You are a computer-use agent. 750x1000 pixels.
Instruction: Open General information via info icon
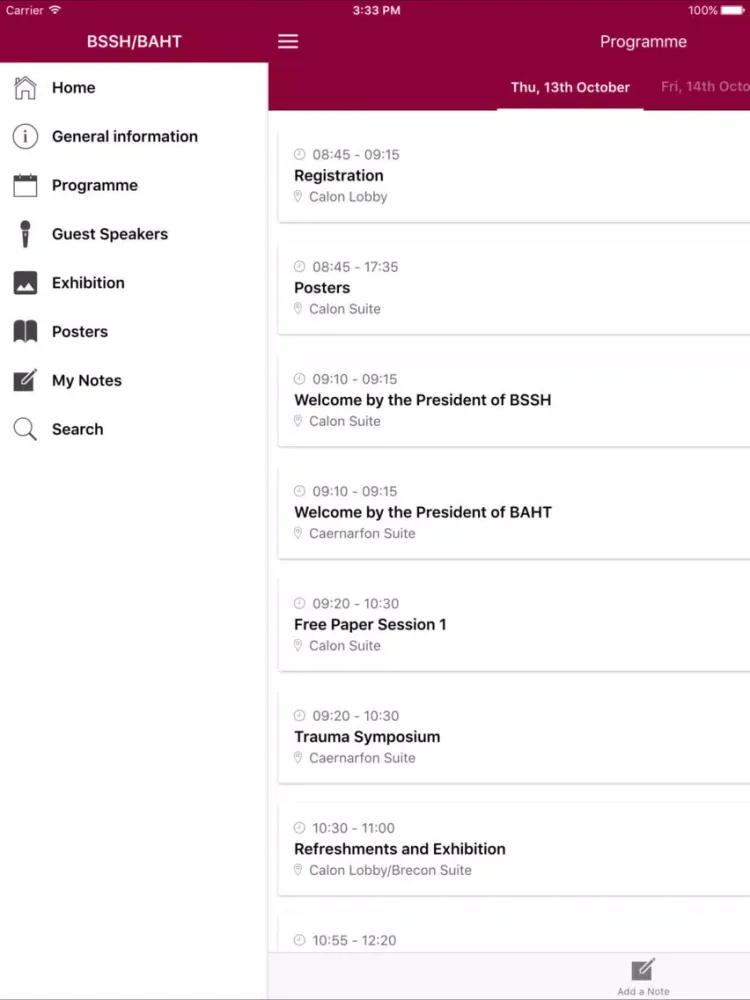click(x=25, y=136)
